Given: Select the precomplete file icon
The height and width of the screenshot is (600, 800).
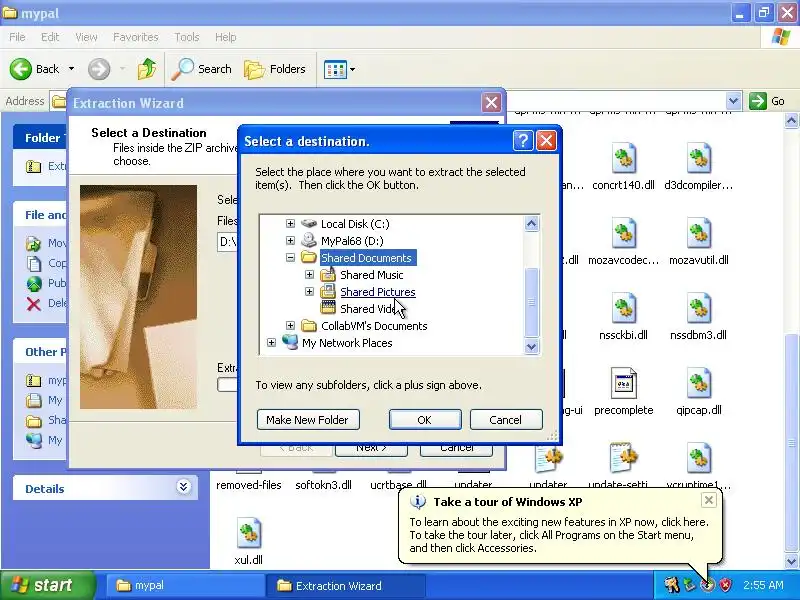Looking at the screenshot, I should (623, 383).
